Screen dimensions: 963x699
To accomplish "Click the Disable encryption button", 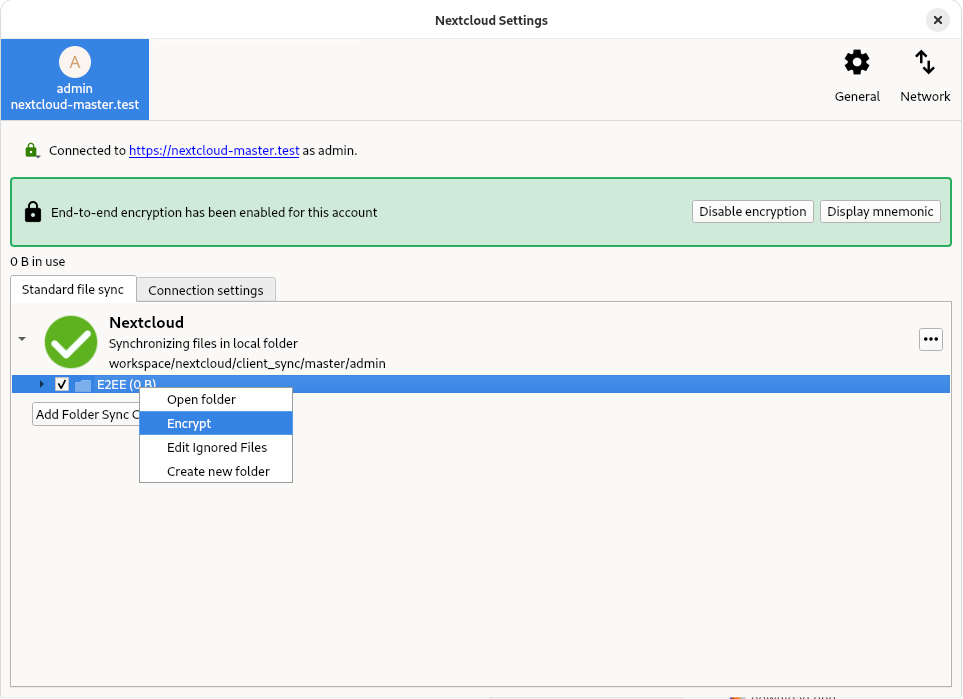I will [752, 212].
